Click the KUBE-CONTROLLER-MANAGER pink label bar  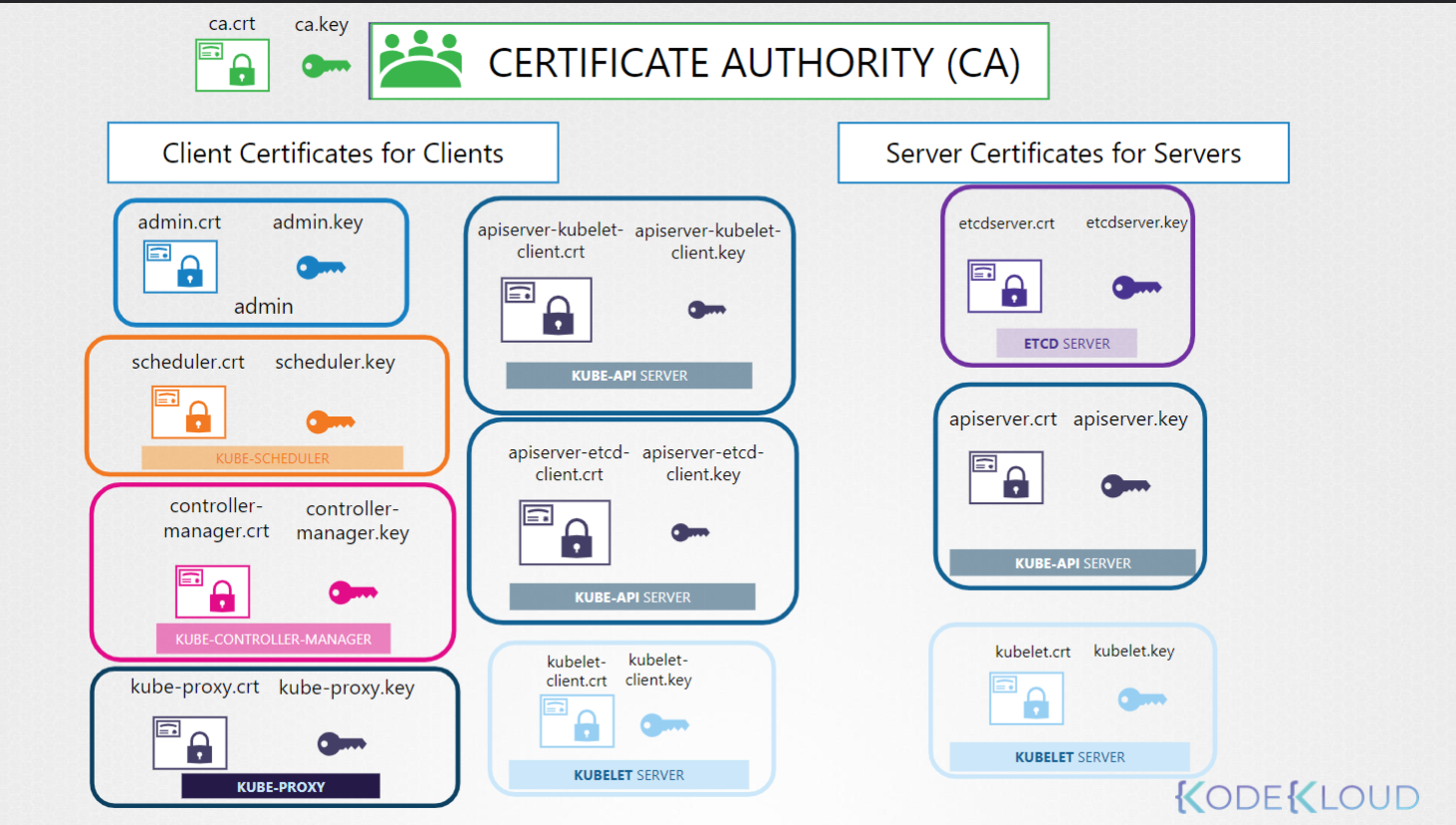point(273,640)
